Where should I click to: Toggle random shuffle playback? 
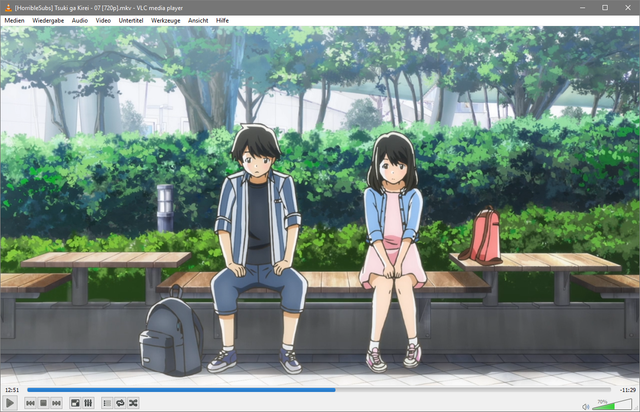pos(133,403)
